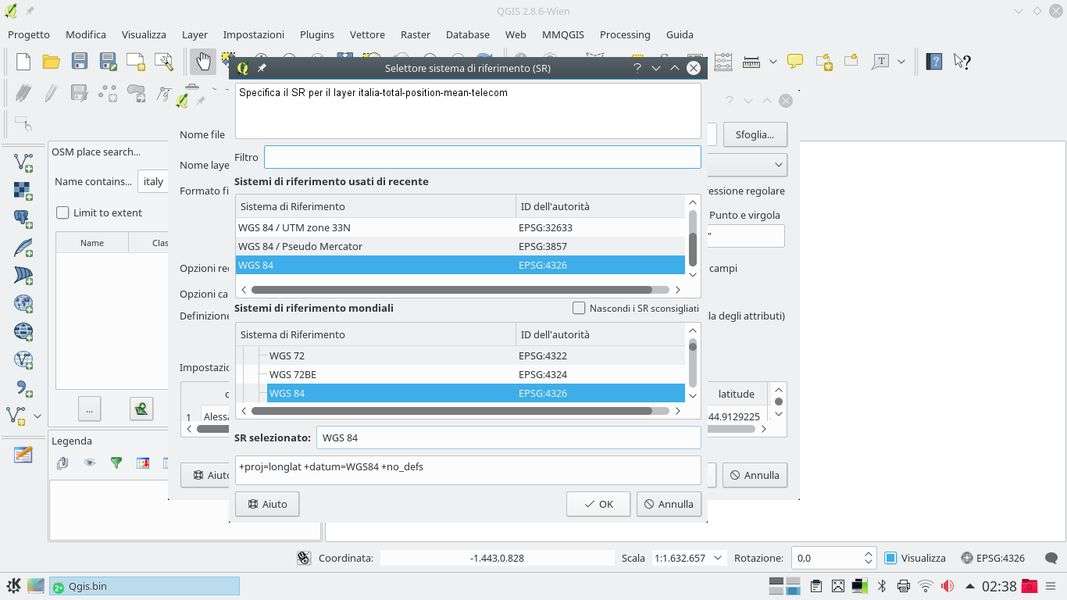Save project using the floppy disk icon
Screen dimensions: 1067x600
click(80, 61)
